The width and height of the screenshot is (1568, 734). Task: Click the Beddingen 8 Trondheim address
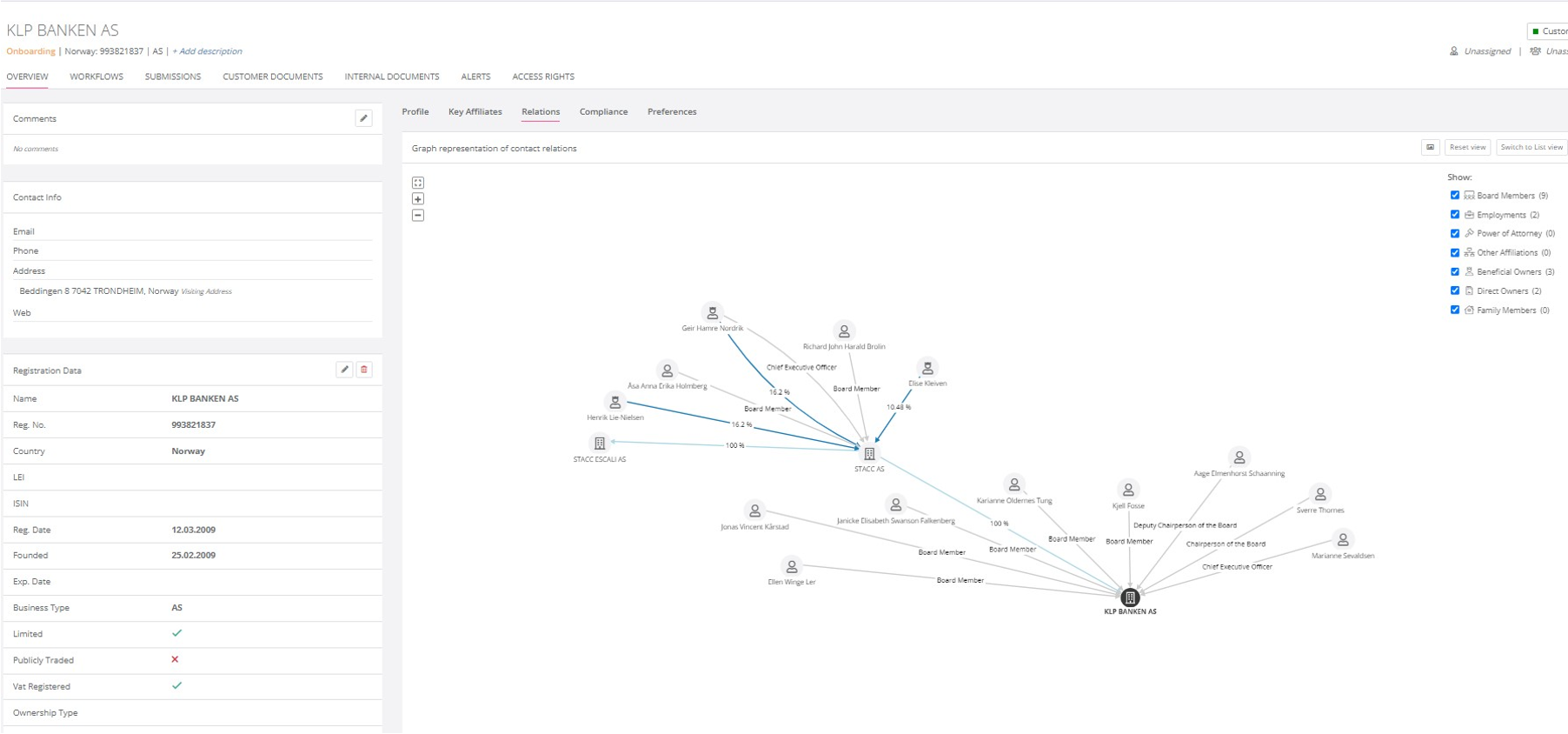coord(99,291)
